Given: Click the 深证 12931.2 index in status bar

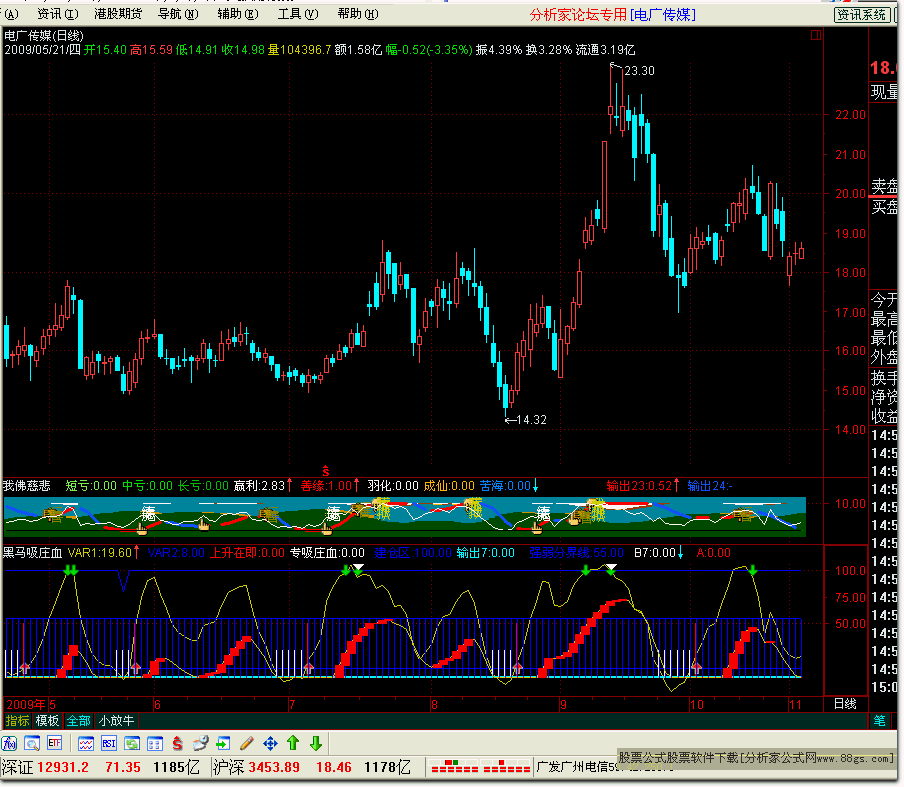Looking at the screenshot, I should tap(46, 767).
